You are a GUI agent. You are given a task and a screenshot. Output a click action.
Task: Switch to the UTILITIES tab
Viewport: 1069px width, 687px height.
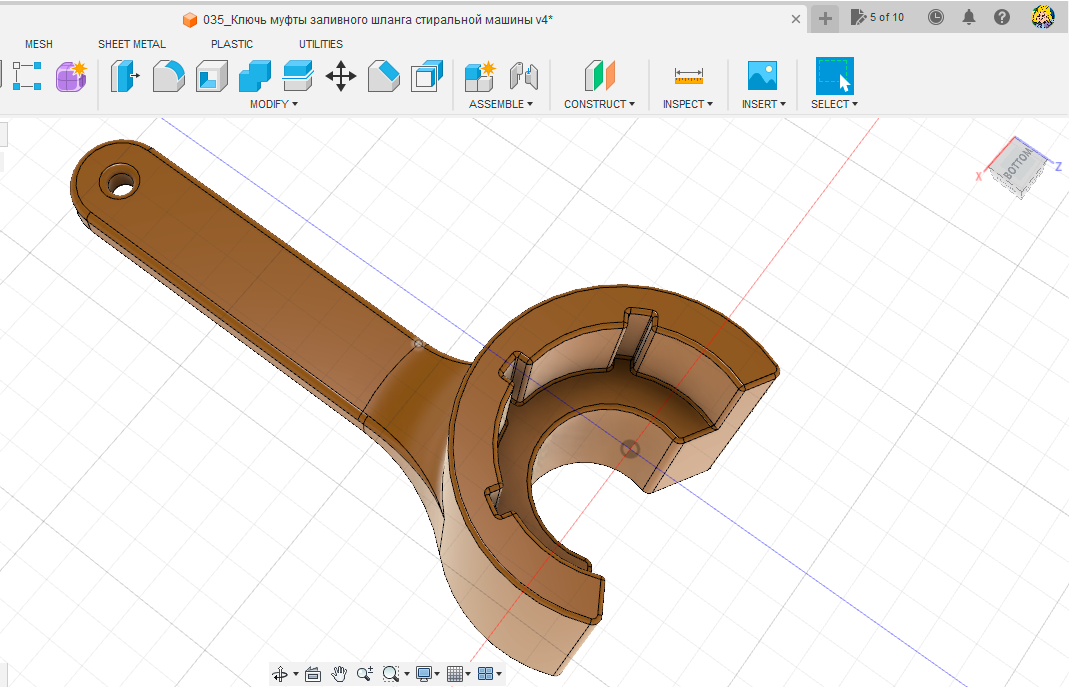tap(320, 44)
